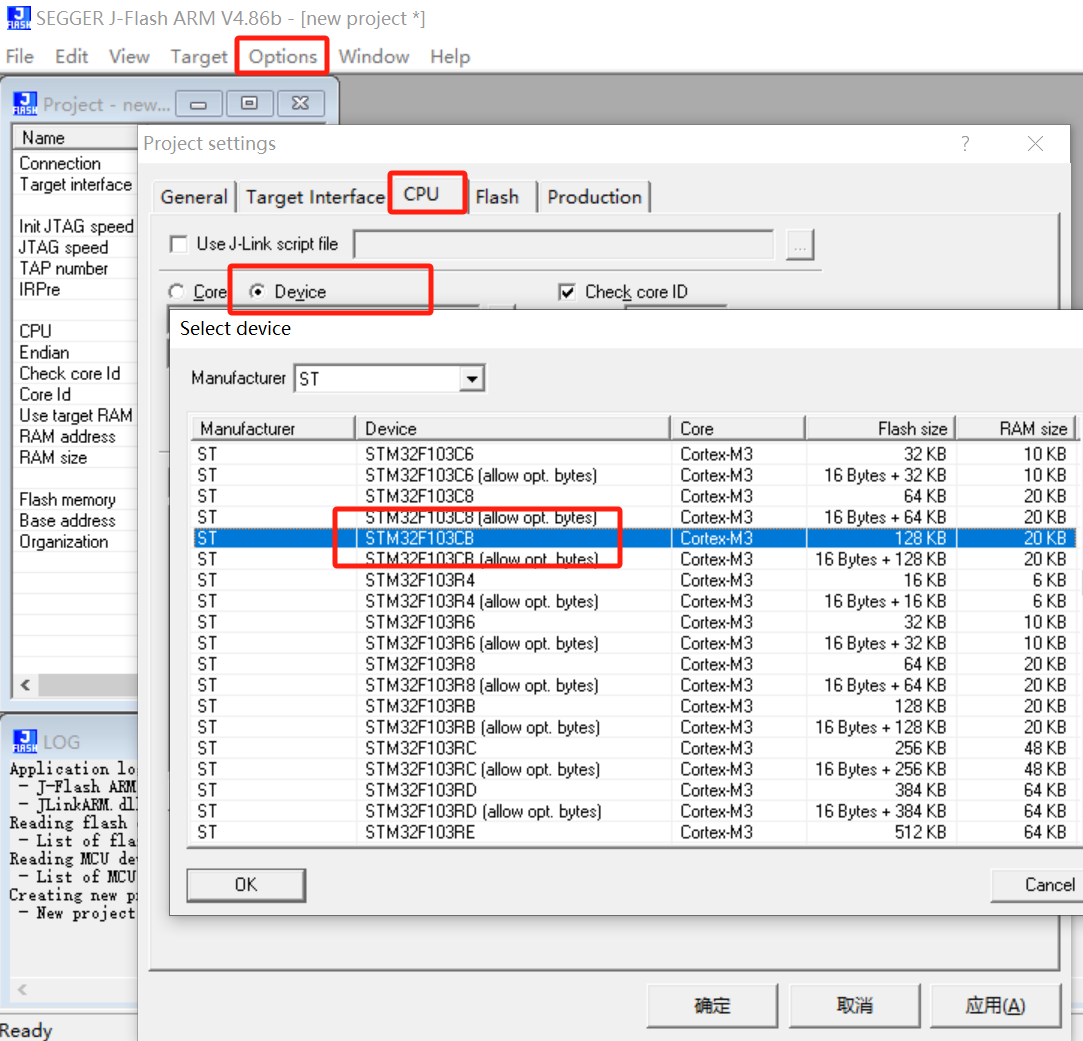Select STM32F103RC (allow opt. bytes) row
The height and width of the screenshot is (1041, 1083).
tap(633, 769)
